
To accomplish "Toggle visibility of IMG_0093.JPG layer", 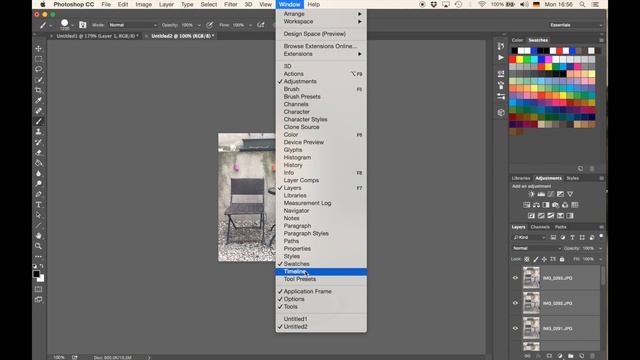I will click(x=515, y=303).
